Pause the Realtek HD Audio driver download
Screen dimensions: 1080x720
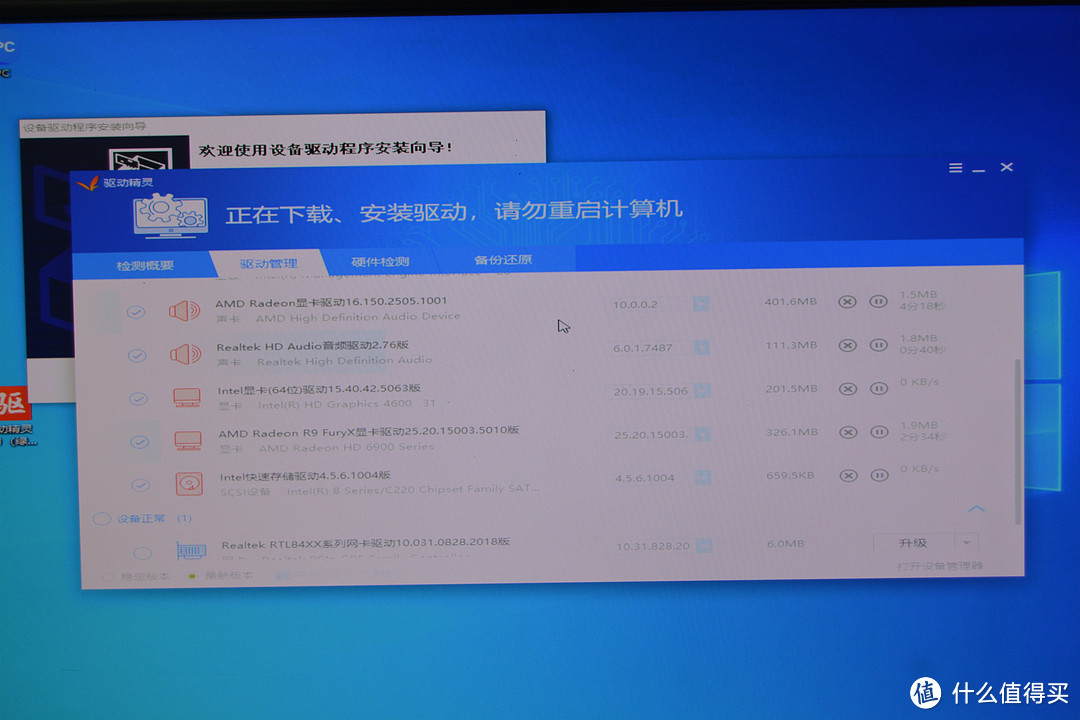879,347
